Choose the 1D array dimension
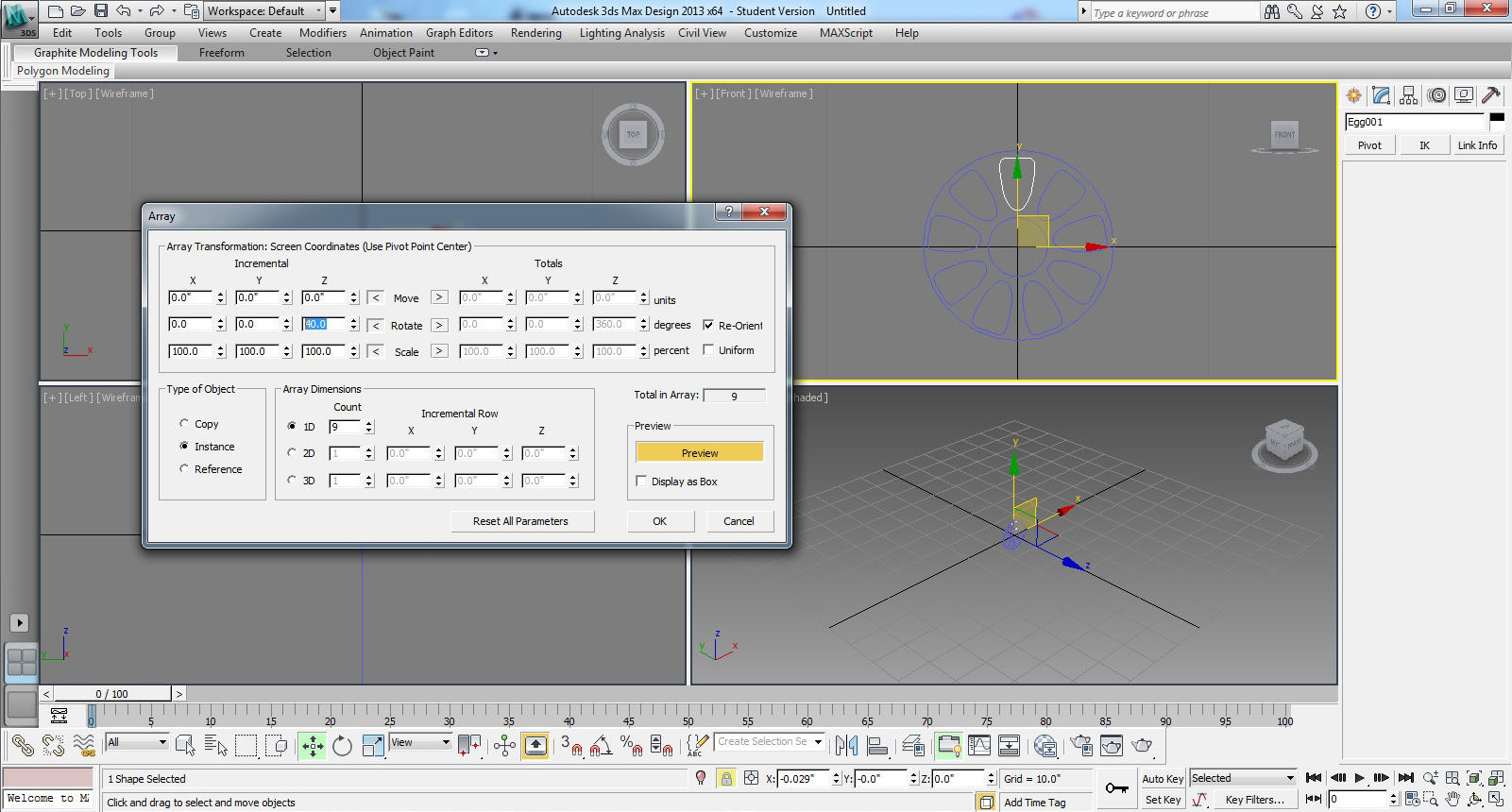Screen dimensions: 1512x812 coord(292,427)
